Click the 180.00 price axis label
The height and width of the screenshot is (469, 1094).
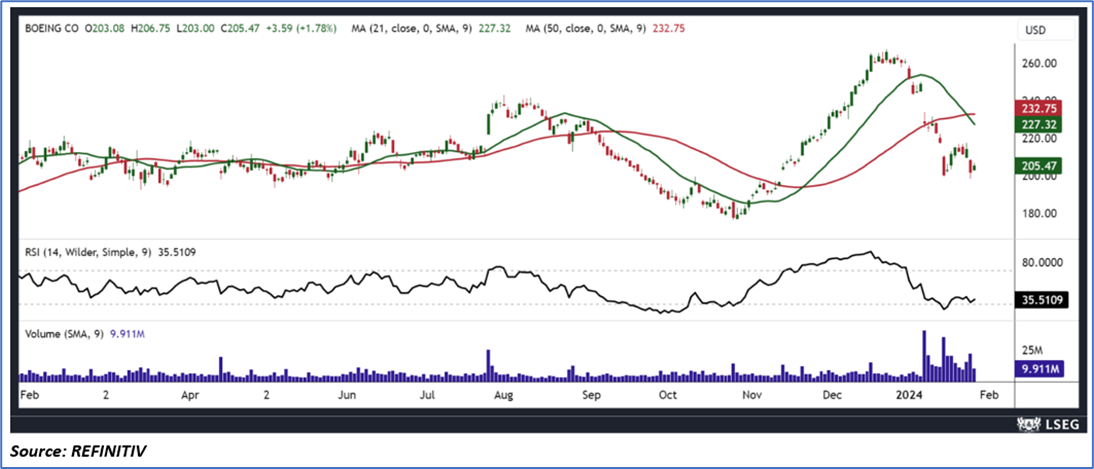point(1041,214)
